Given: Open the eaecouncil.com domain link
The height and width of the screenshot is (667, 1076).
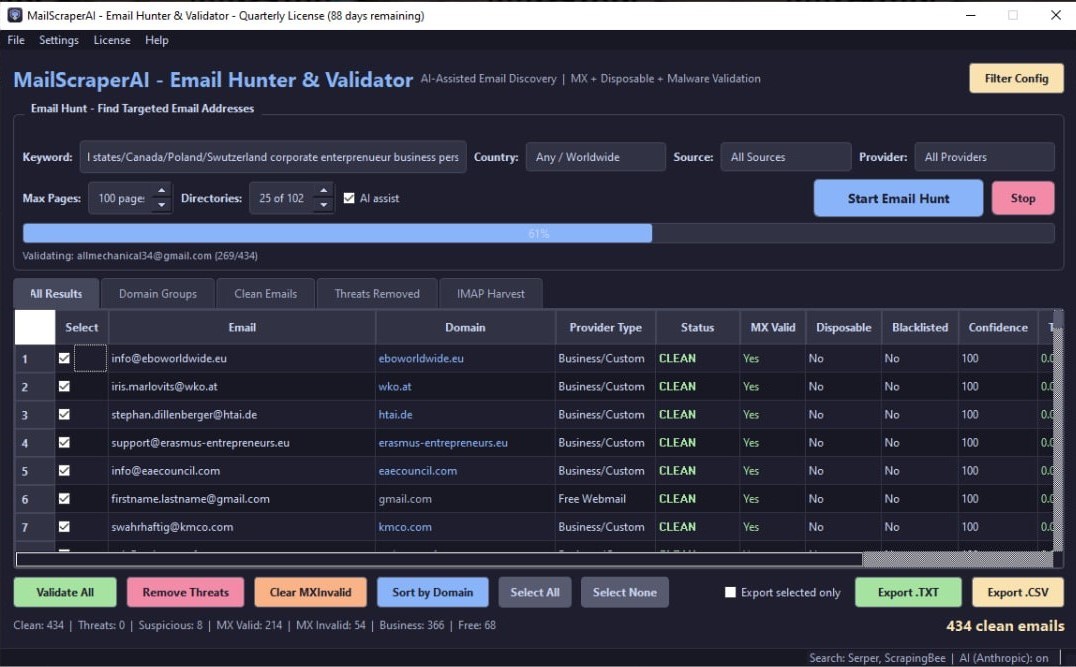Looking at the screenshot, I should coord(417,471).
